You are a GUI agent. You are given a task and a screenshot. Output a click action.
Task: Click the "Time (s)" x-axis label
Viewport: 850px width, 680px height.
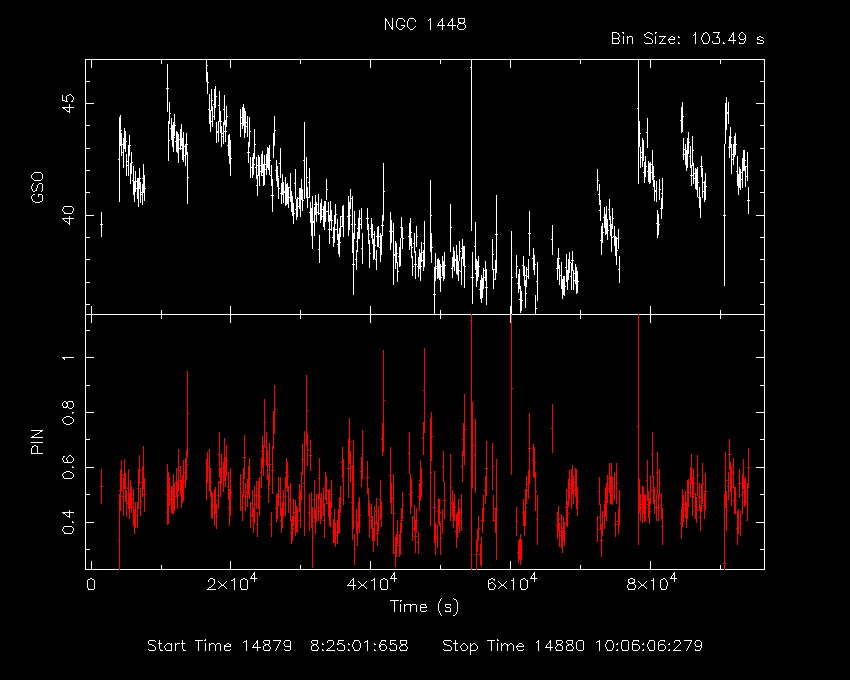[424, 606]
